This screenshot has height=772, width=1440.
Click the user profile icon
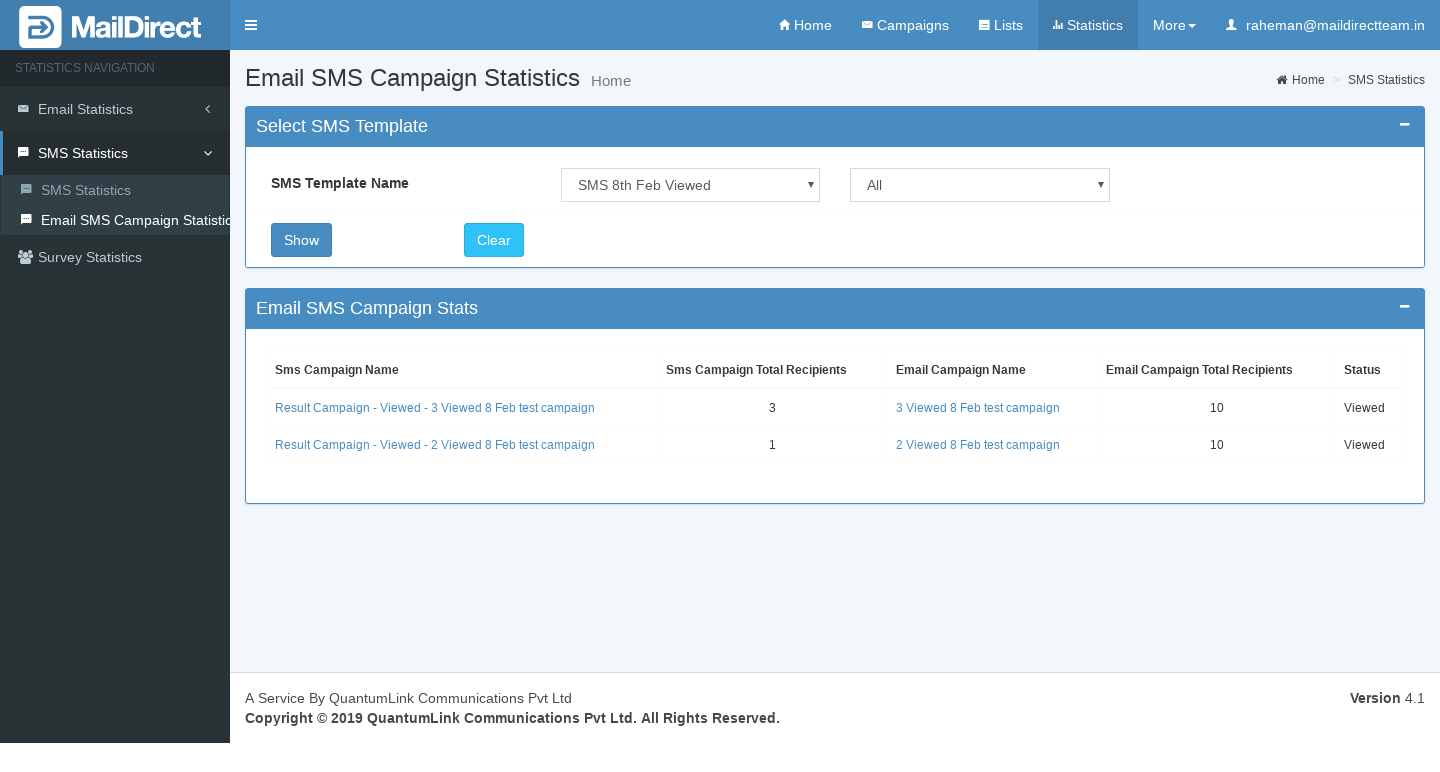(x=1231, y=25)
